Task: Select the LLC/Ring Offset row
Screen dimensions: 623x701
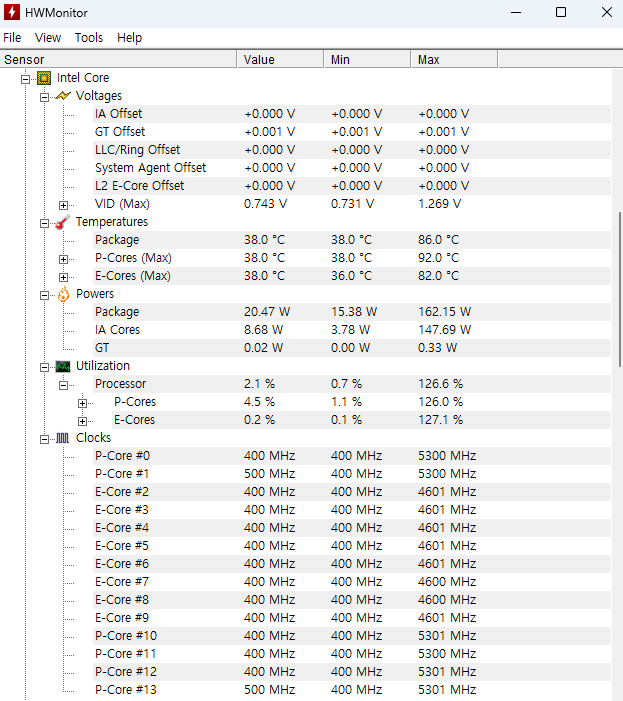Action: tap(352, 150)
